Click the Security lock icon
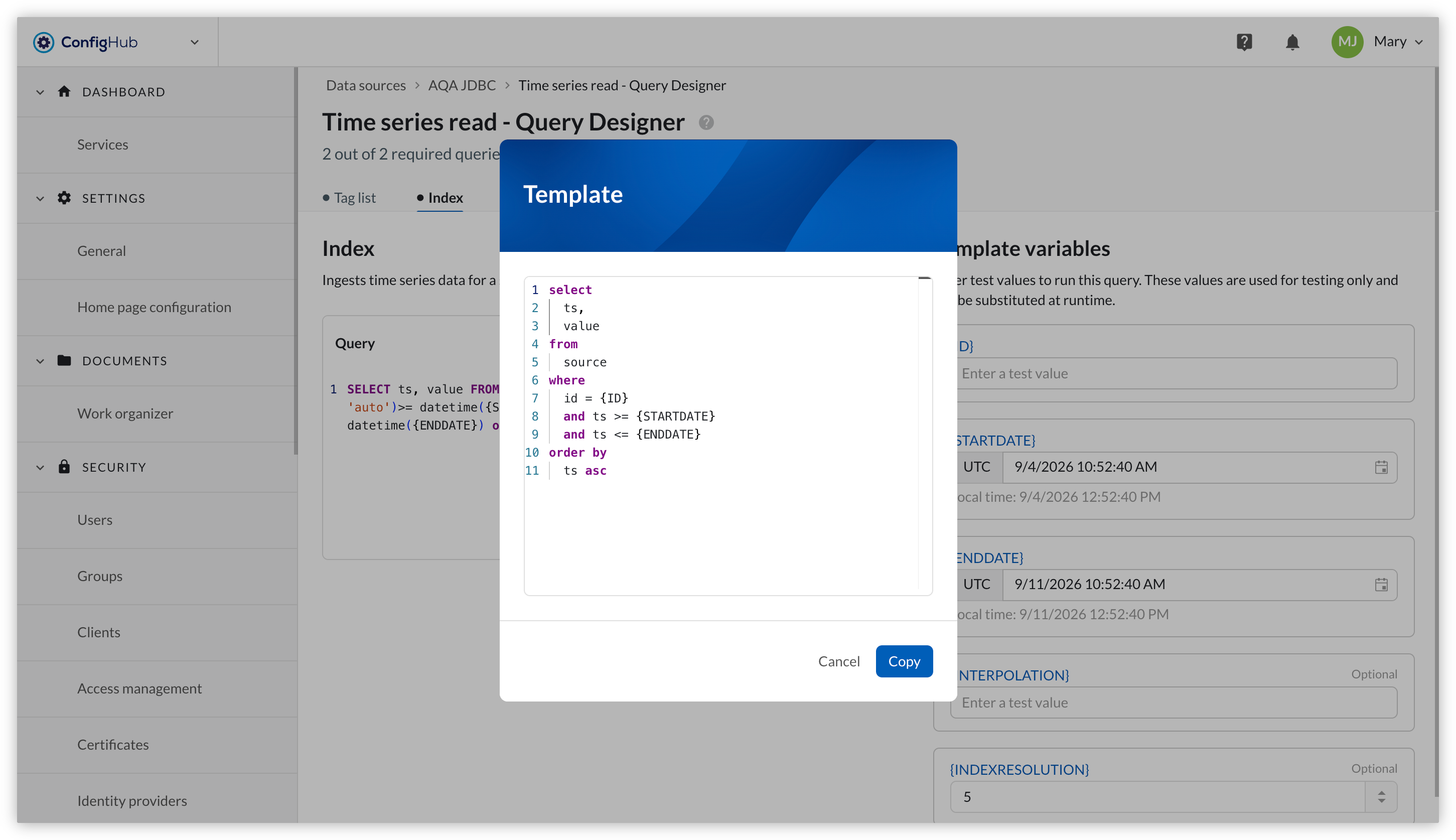The width and height of the screenshot is (1456, 840). click(x=64, y=467)
